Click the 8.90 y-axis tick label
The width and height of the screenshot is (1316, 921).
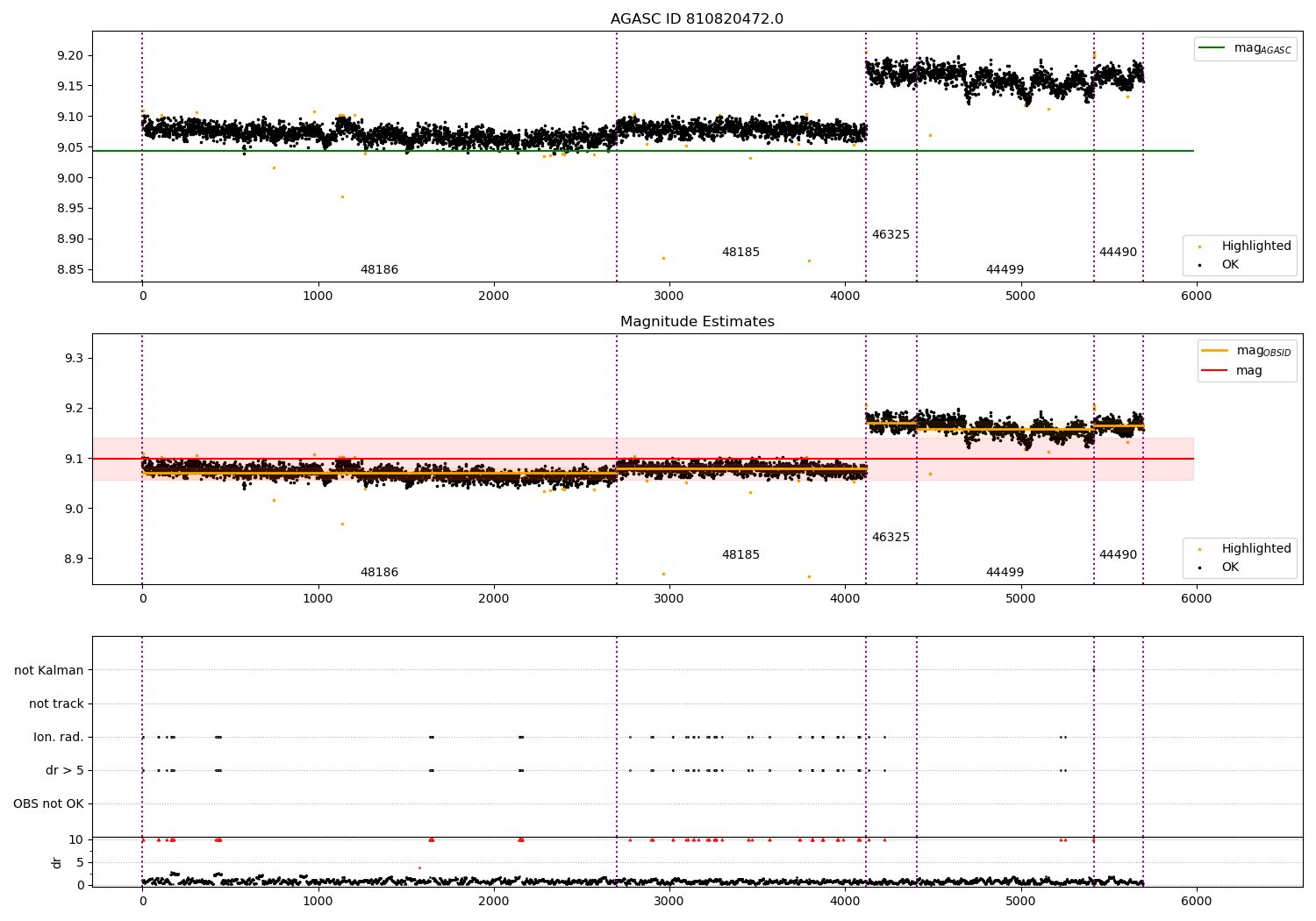(69, 239)
